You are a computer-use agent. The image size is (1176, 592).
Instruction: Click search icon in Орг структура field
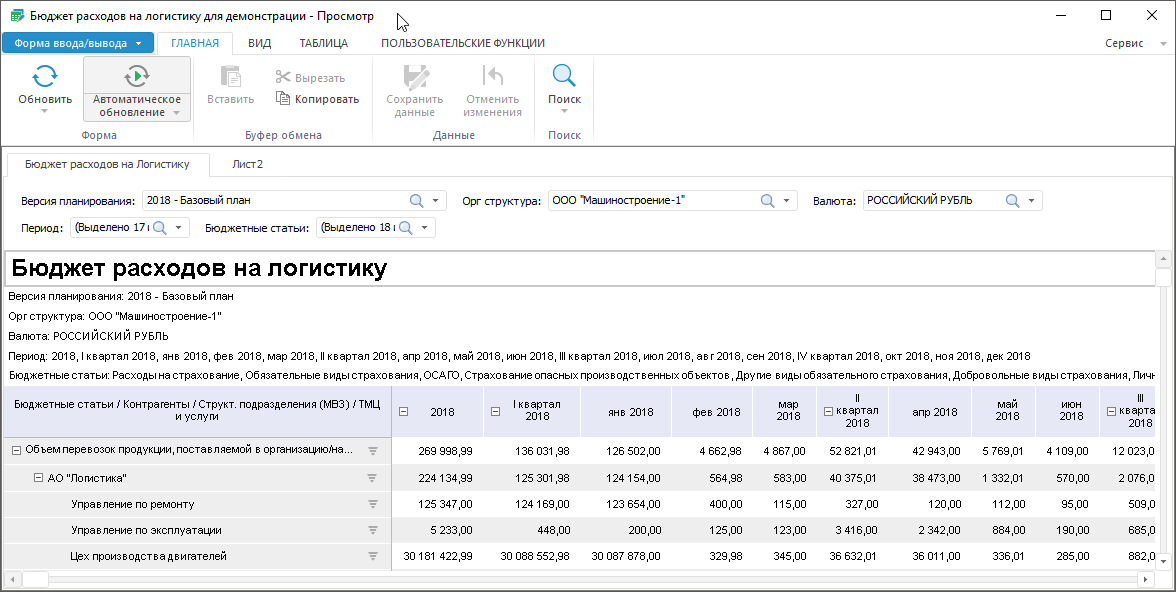(x=767, y=201)
